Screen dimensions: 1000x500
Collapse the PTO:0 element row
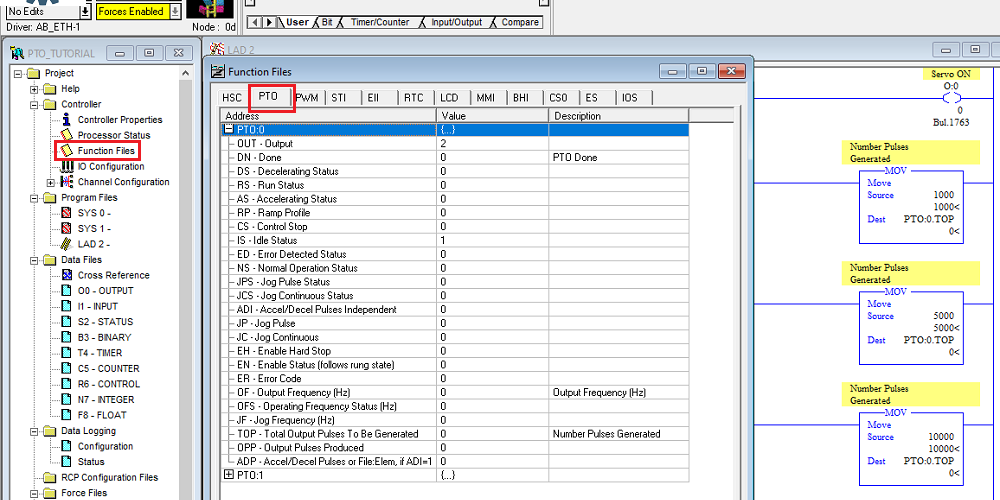pyautogui.click(x=229, y=129)
